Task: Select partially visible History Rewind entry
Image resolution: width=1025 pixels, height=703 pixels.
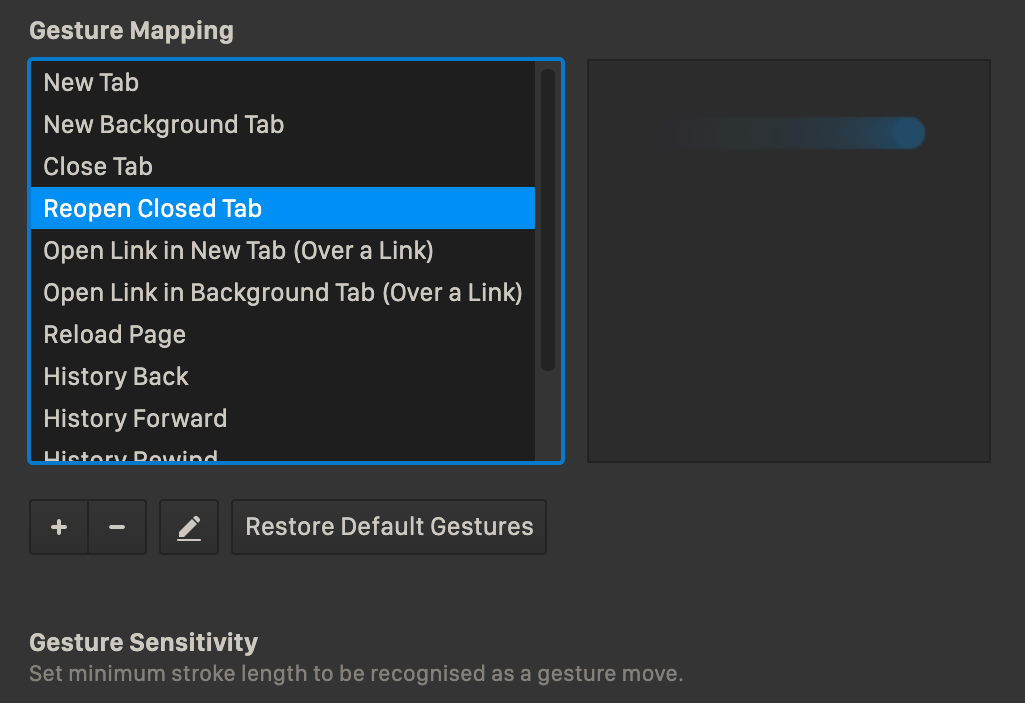Action: click(x=283, y=451)
